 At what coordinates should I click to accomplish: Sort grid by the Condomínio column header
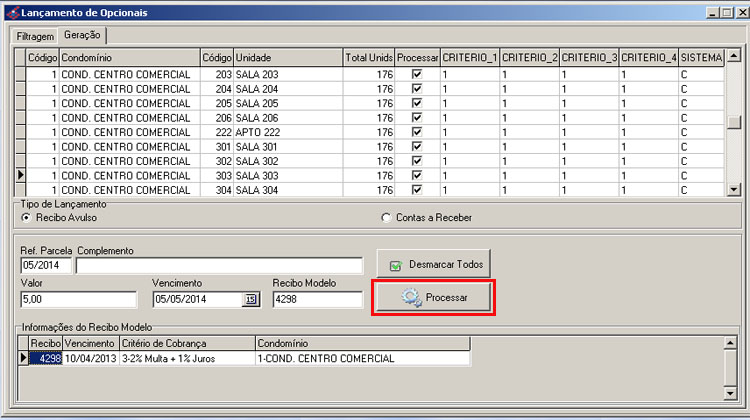coord(130,58)
